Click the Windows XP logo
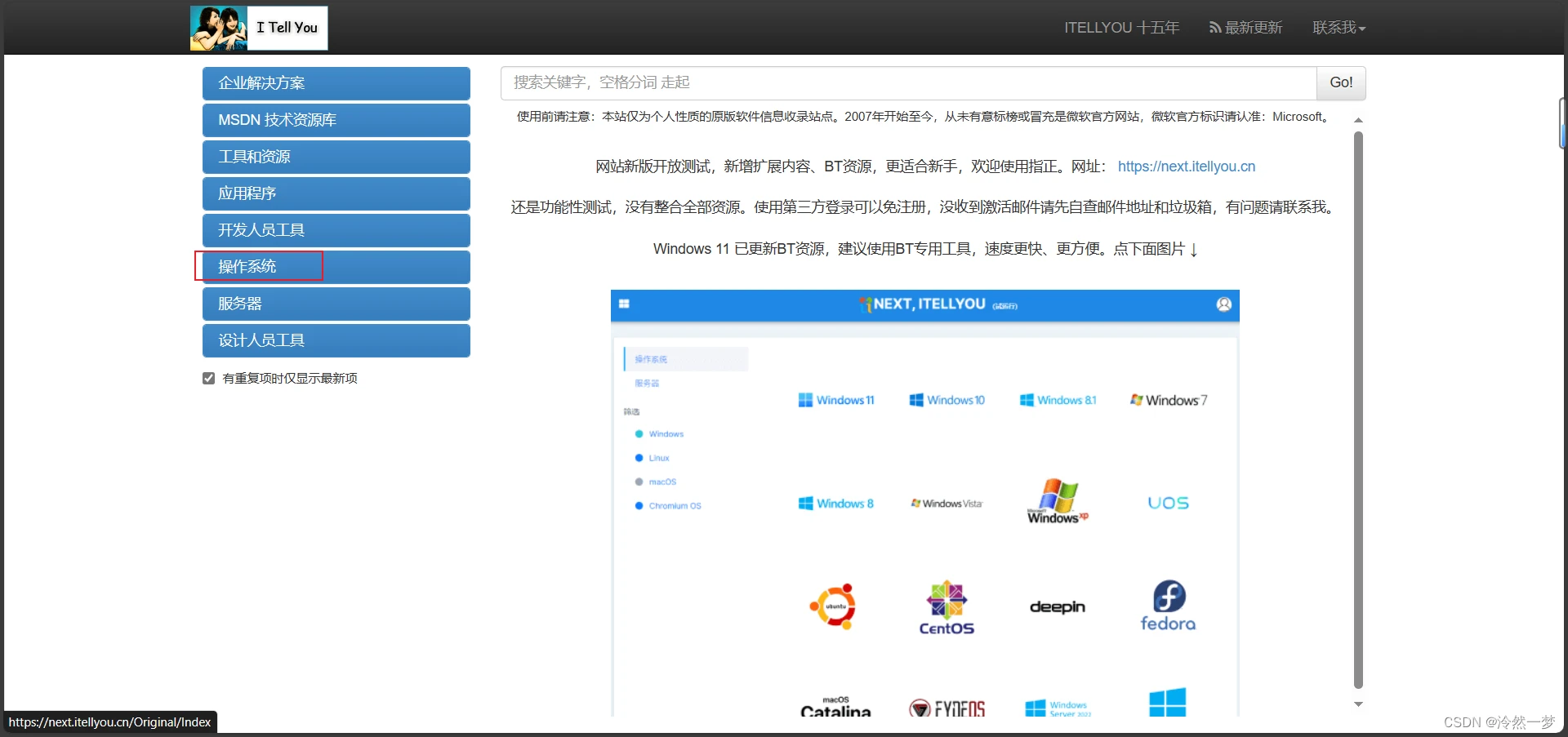 pos(1058,501)
